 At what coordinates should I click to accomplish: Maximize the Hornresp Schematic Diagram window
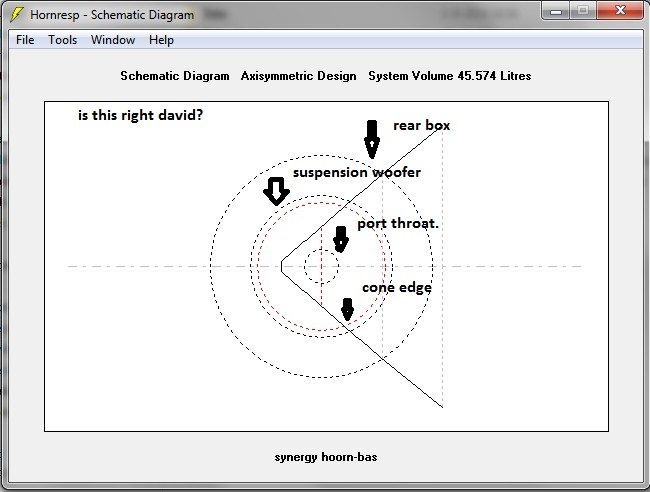click(583, 11)
